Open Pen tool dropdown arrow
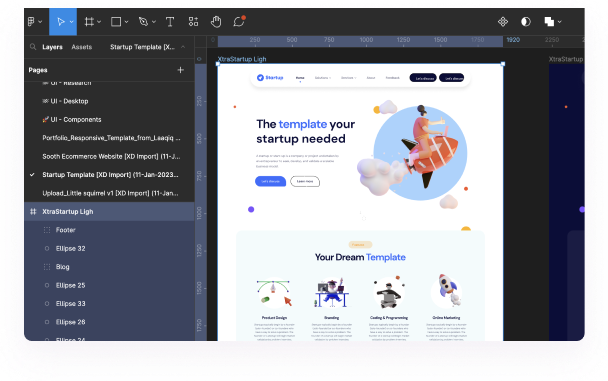This screenshot has width=608, height=381. pyautogui.click(x=154, y=22)
